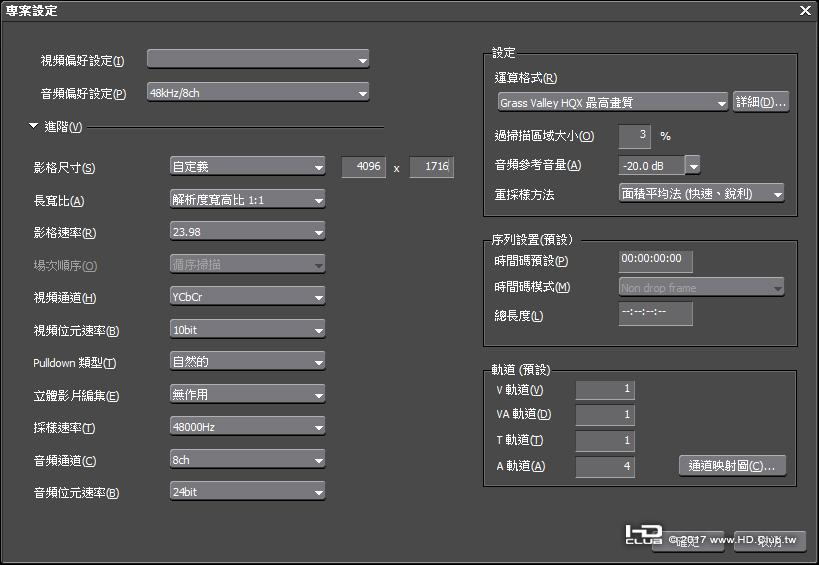
Task: Open the 音頻參考音量 dropdown arrow
Action: click(x=693, y=166)
